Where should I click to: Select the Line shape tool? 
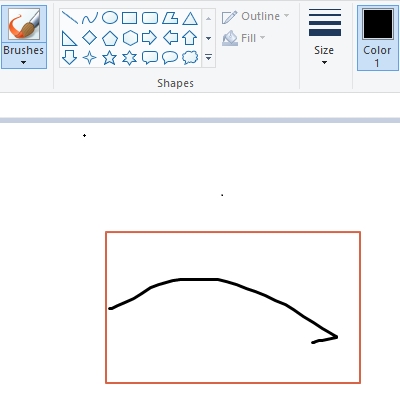tap(70, 18)
